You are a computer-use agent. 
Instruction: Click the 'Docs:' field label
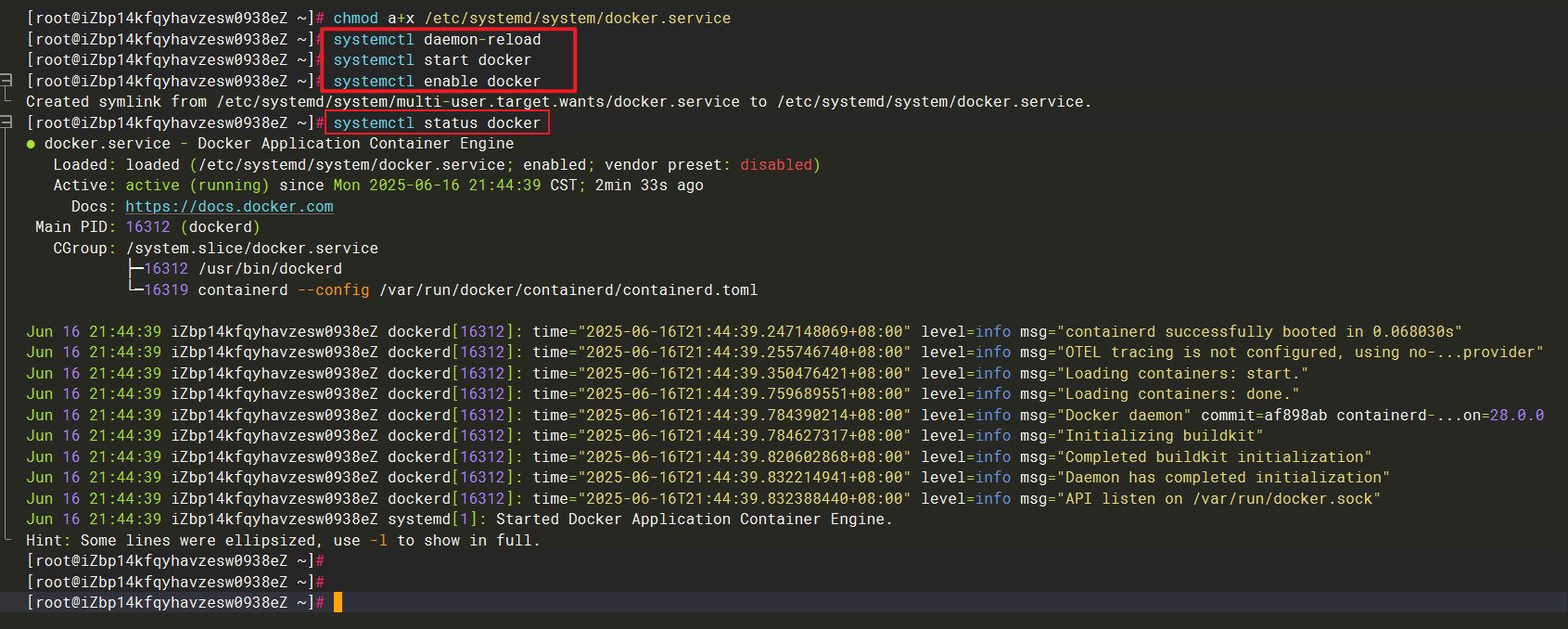click(x=94, y=206)
